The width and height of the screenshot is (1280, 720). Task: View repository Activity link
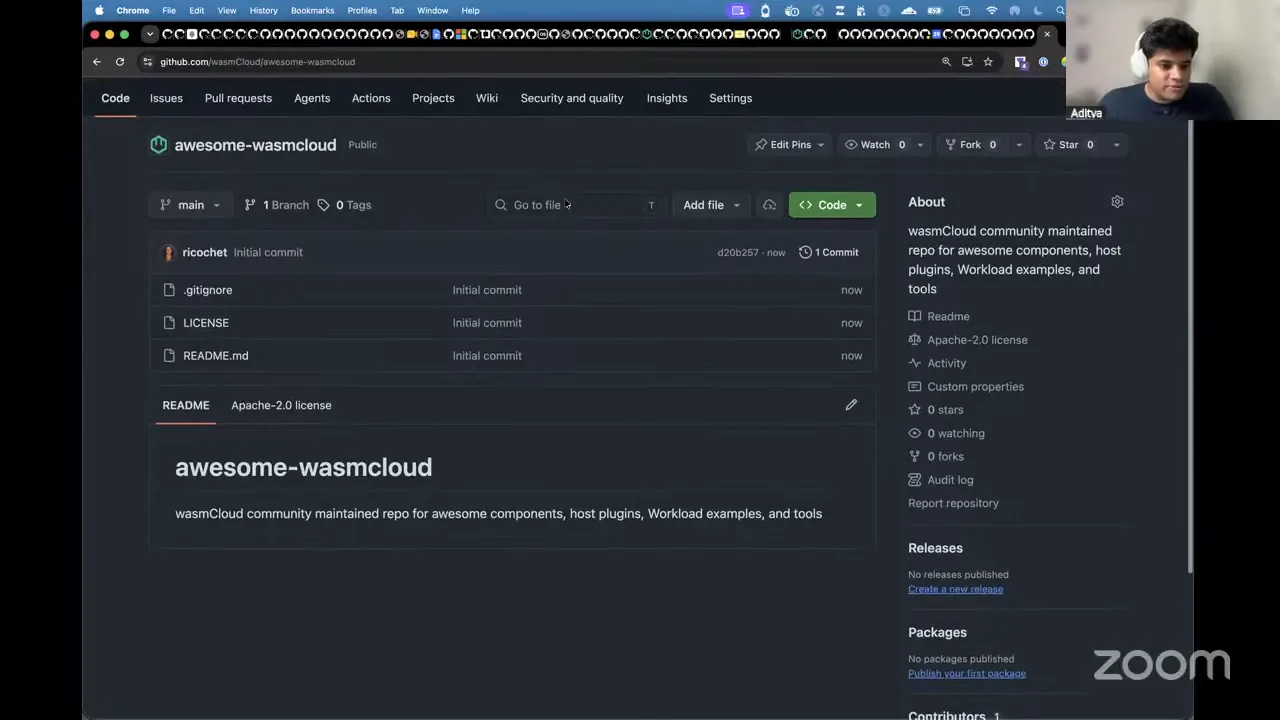[937, 363]
